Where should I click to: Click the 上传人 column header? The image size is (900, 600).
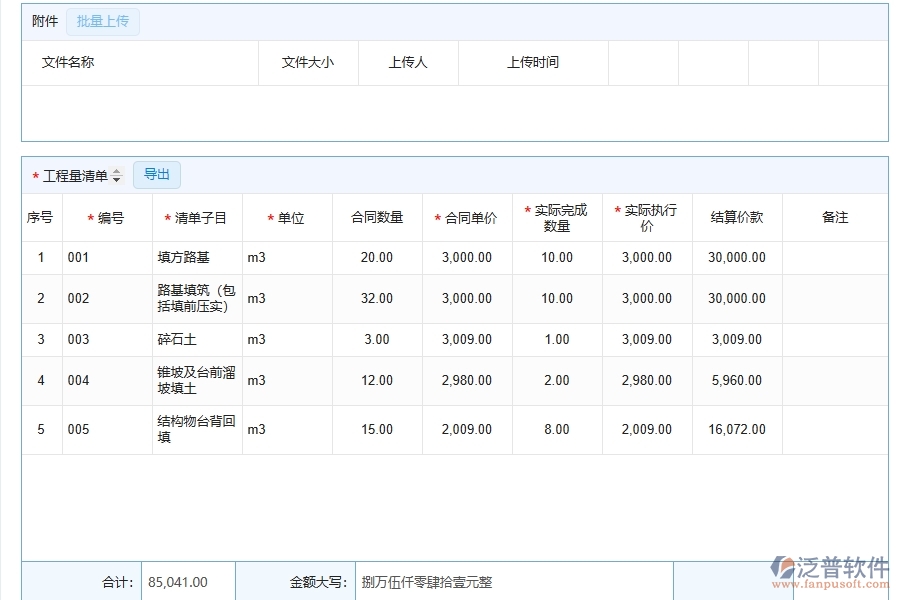click(x=408, y=62)
